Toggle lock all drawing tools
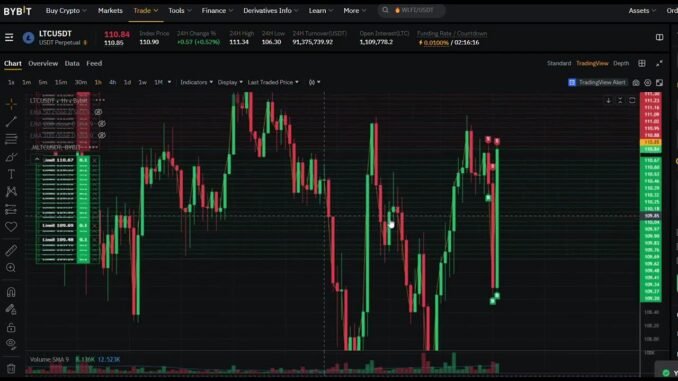 tap(11, 327)
